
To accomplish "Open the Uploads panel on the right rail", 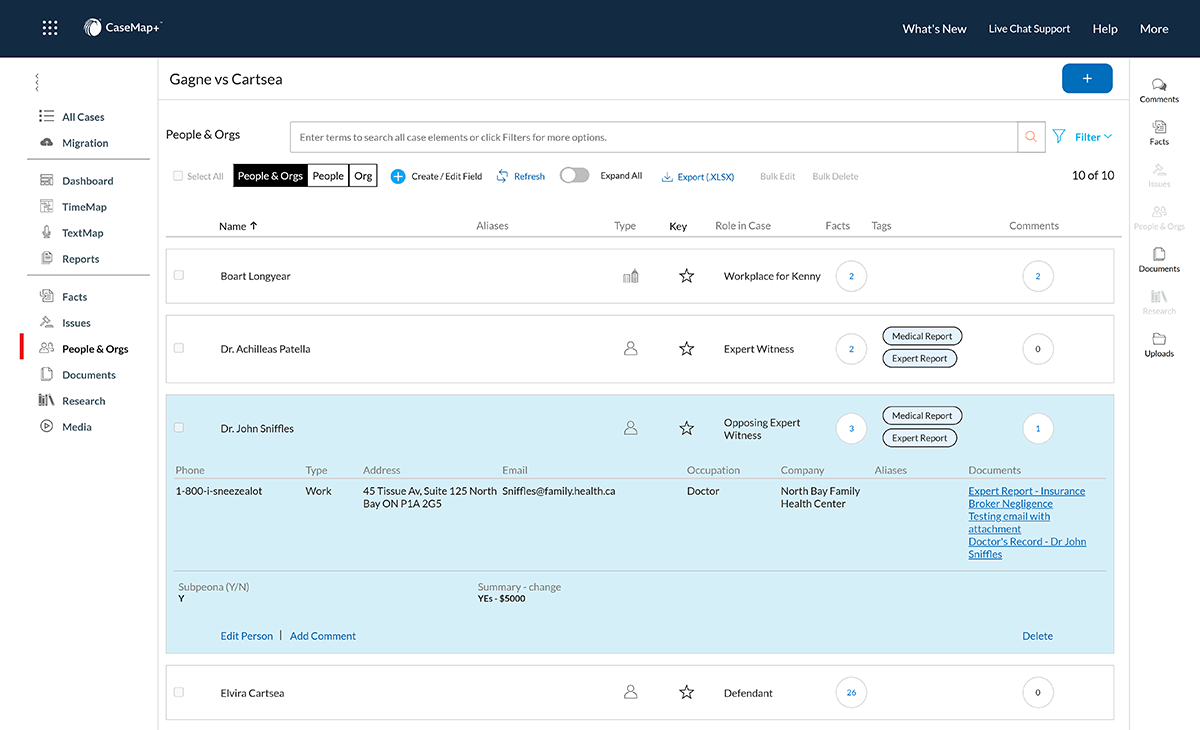I will coord(1158,345).
